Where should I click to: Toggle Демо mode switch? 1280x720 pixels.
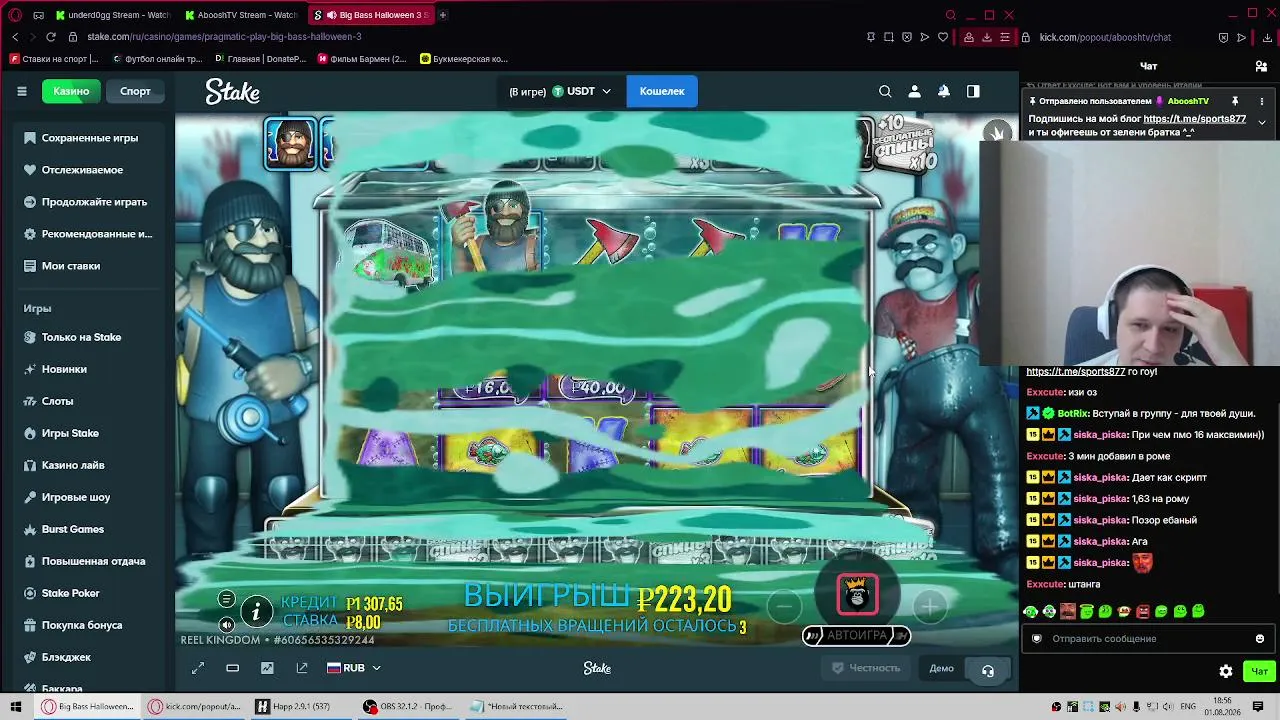(x=941, y=668)
